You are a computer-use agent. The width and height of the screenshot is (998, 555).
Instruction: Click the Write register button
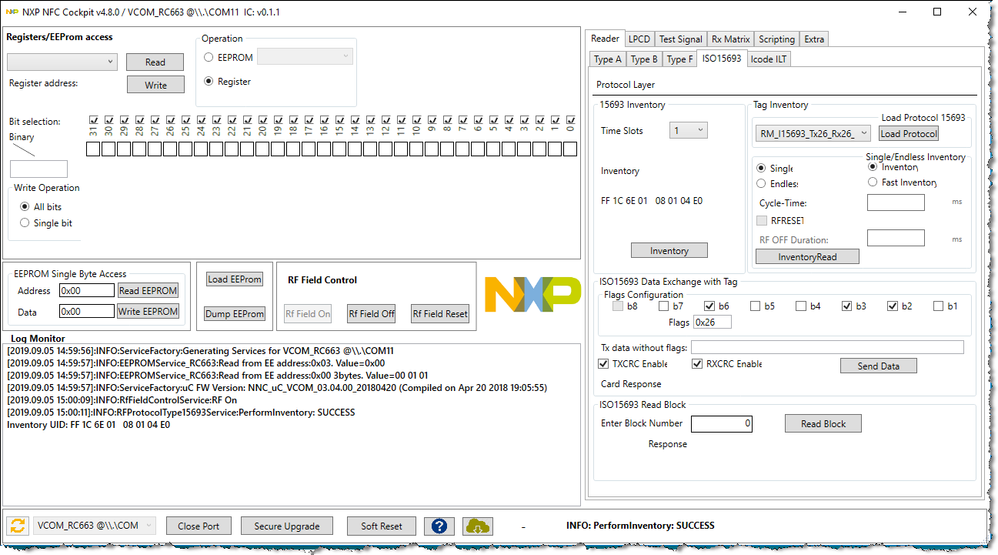[x=155, y=85]
